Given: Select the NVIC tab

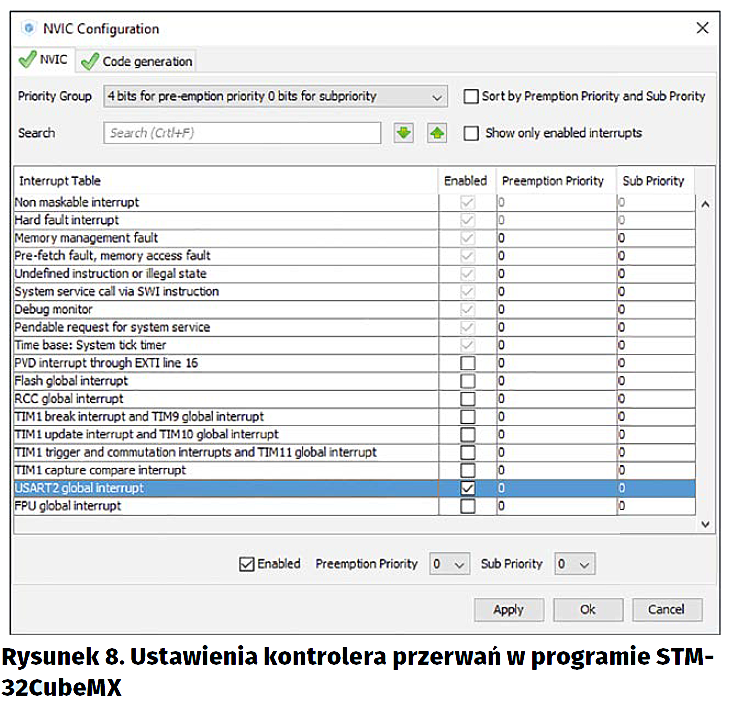Looking at the screenshot, I should [x=44, y=60].
